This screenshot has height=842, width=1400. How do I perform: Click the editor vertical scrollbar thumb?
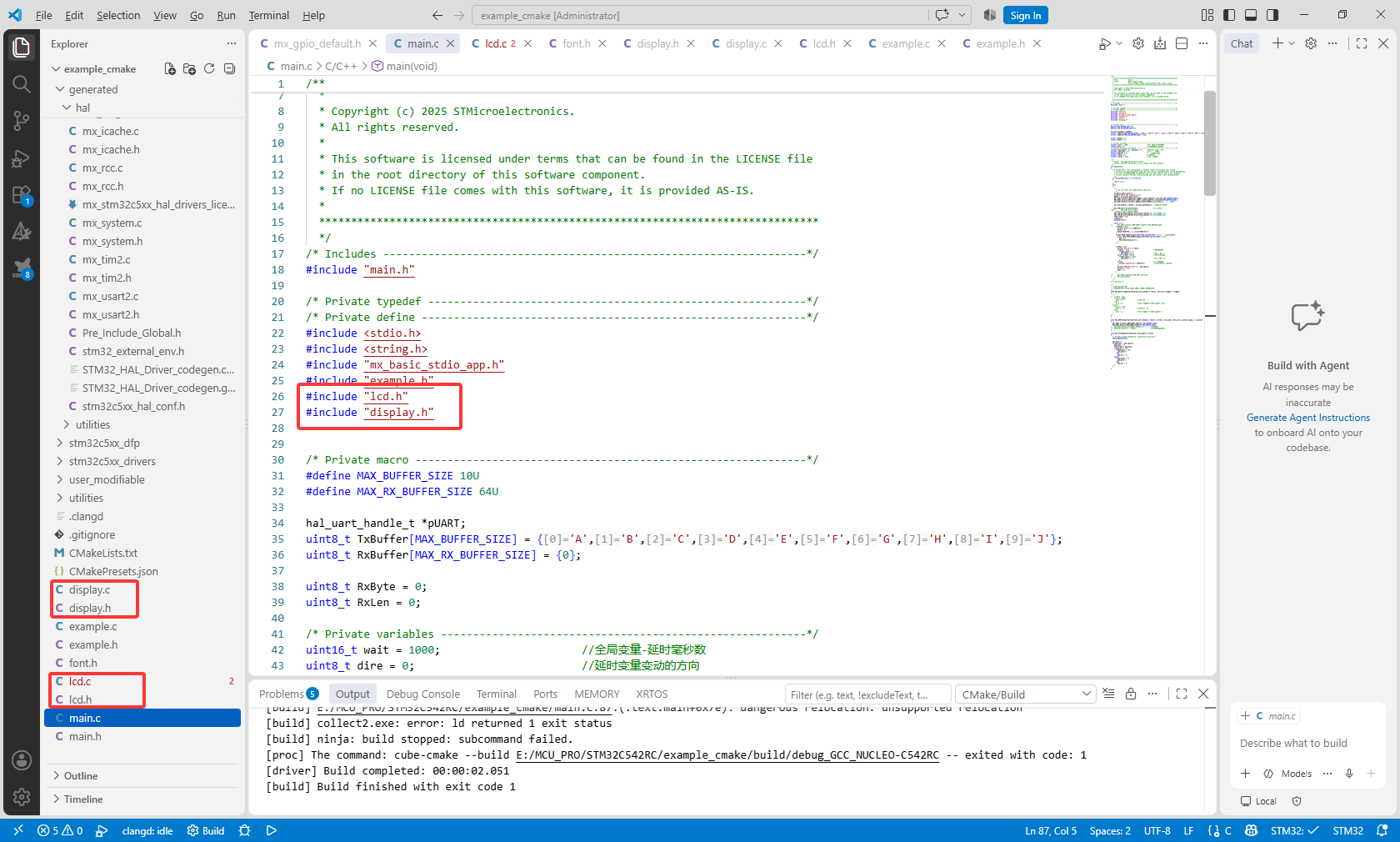click(x=1209, y=143)
